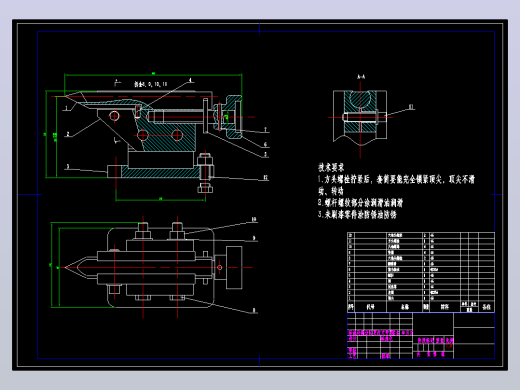The width and height of the screenshot is (520, 390).
Task: Select requirement line 2 about 螺杆螺纹 lubrication
Action: tap(360, 202)
